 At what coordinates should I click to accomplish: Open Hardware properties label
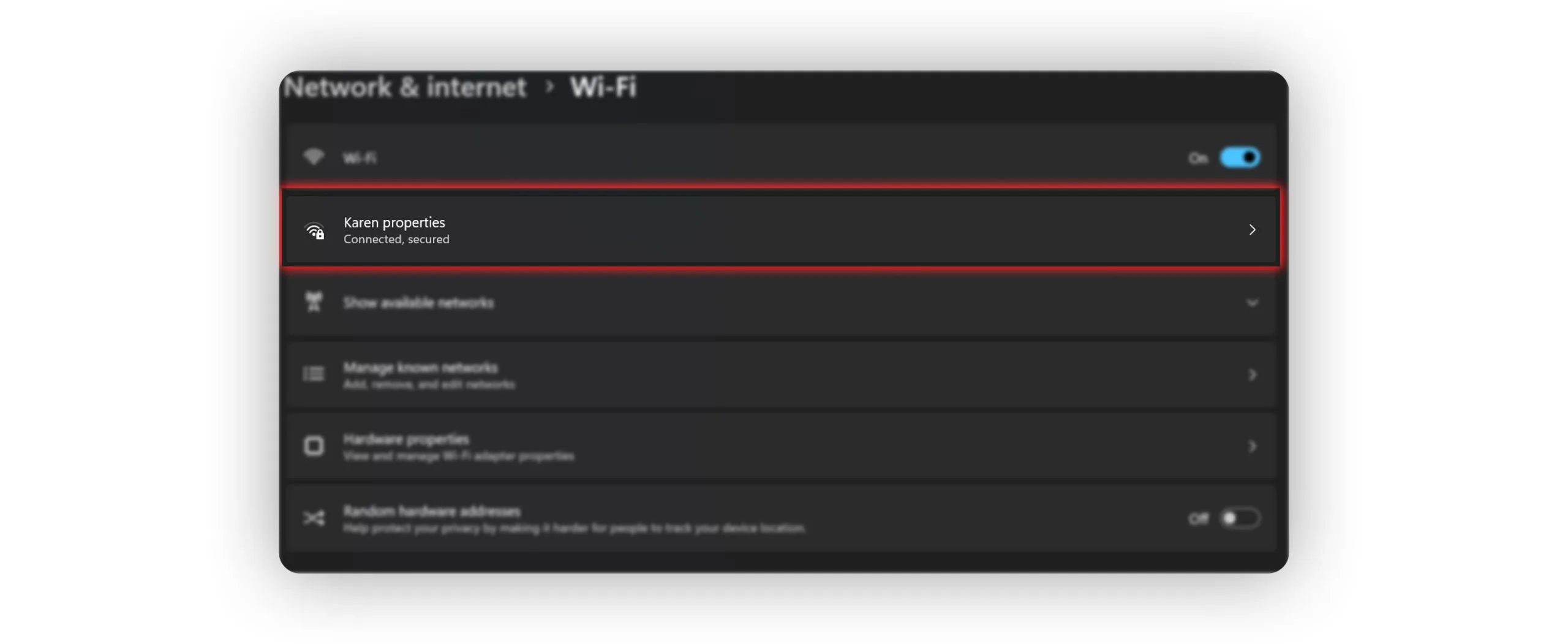(406, 439)
